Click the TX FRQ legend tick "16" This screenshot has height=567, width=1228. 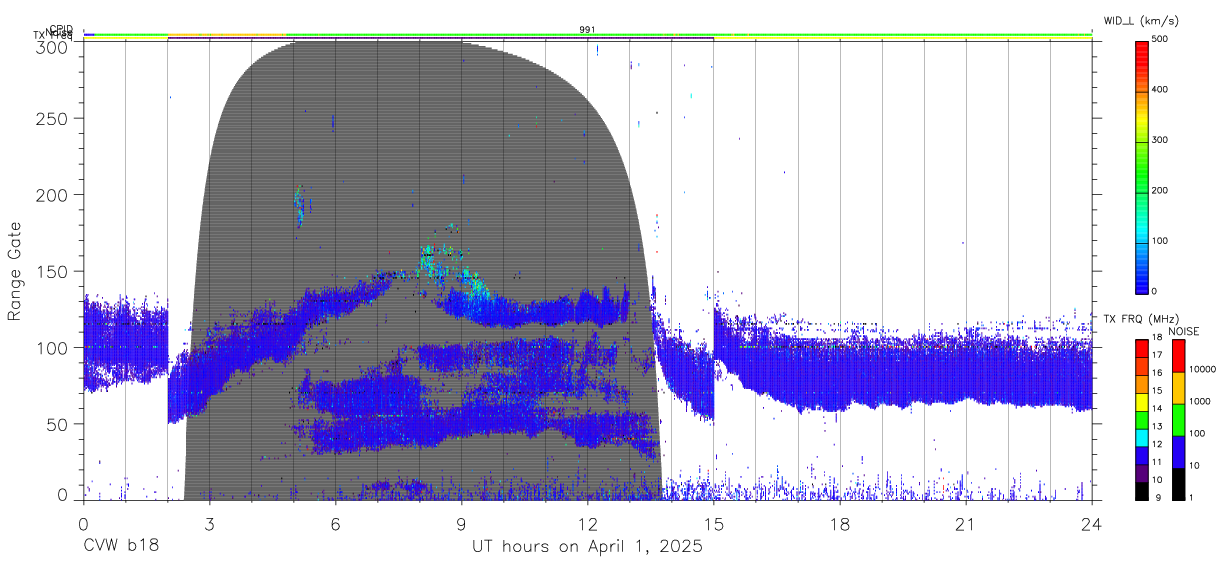tap(1157, 372)
